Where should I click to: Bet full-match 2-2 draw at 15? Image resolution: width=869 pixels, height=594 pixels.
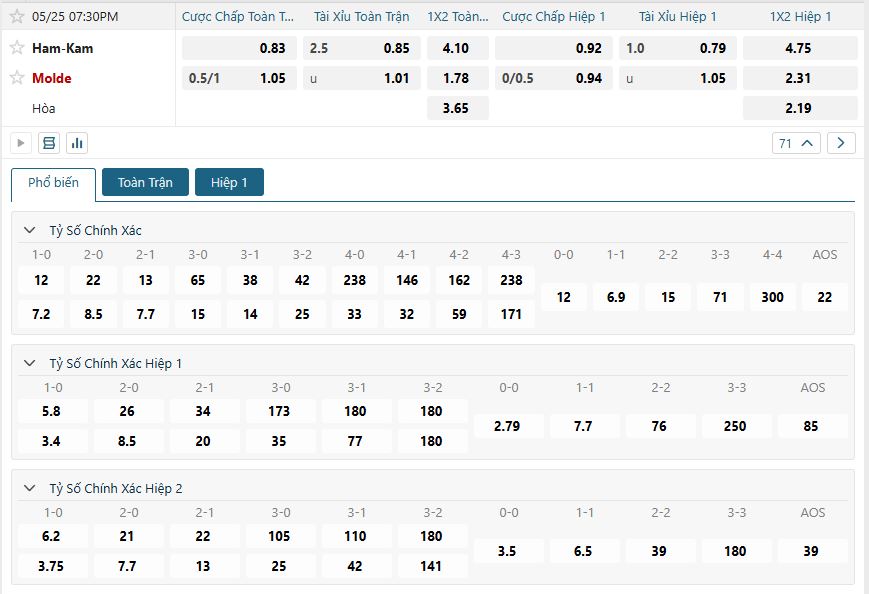[x=668, y=297]
